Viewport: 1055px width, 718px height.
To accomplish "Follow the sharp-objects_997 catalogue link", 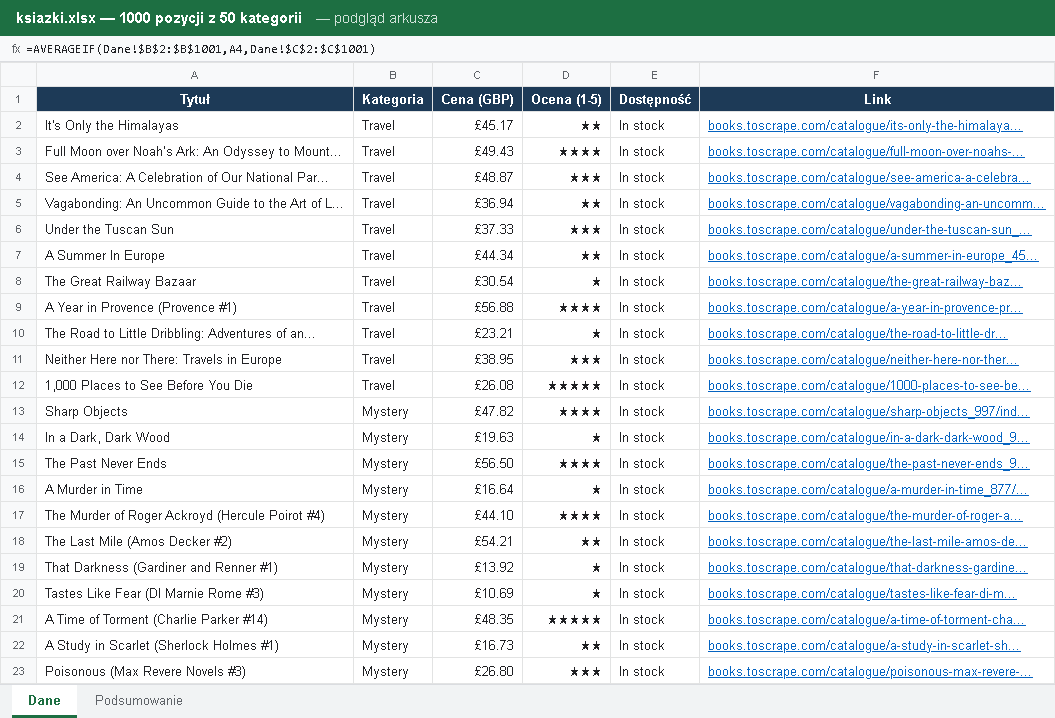I will tap(868, 412).
